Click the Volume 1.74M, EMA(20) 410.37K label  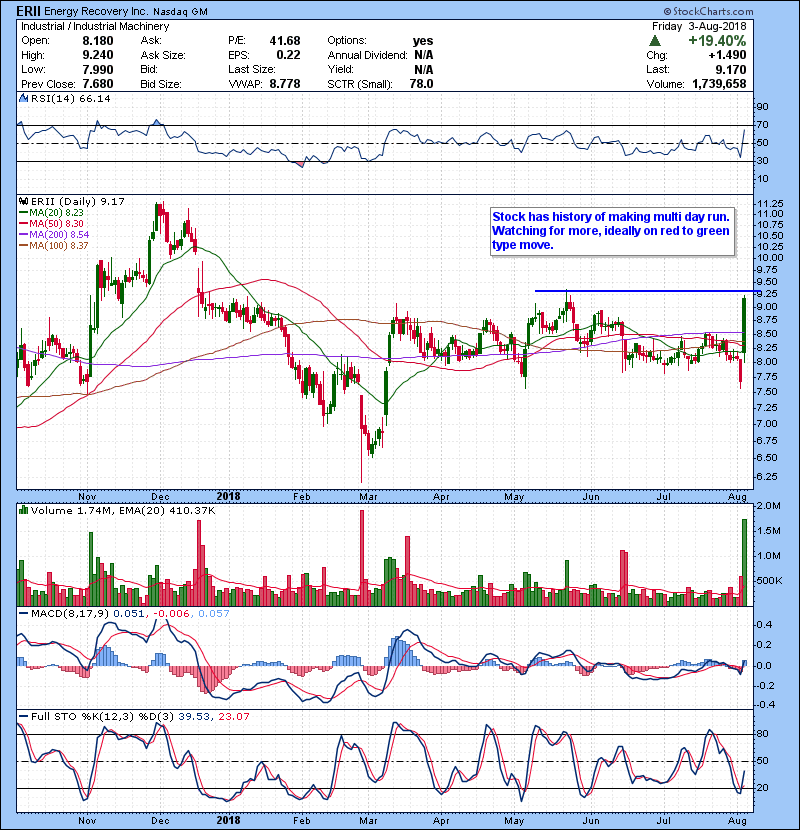[x=123, y=511]
